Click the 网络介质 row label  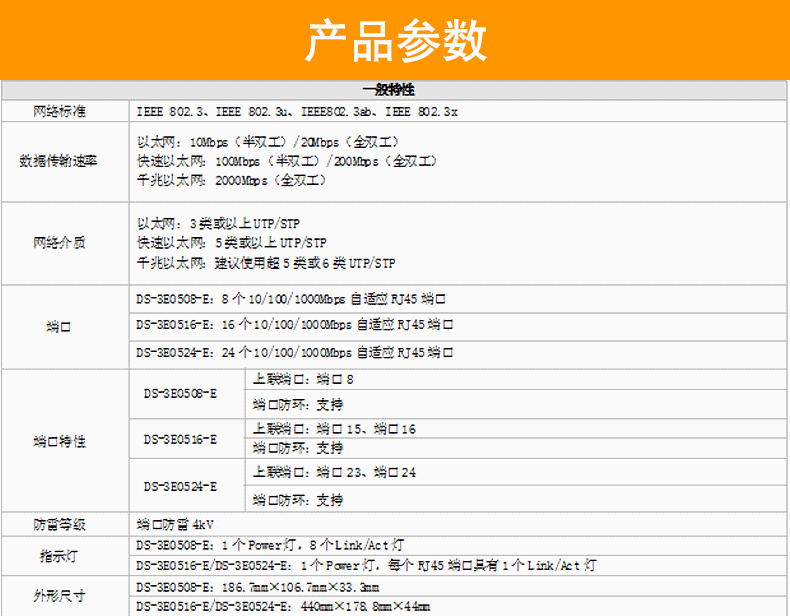59,243
